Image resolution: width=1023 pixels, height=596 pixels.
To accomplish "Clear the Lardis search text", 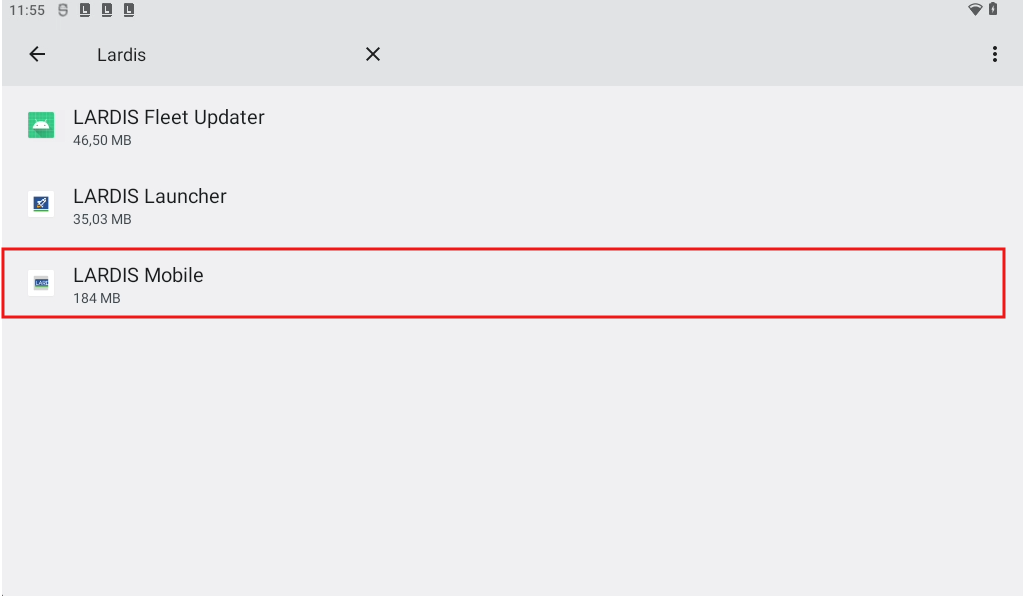I will [373, 55].
